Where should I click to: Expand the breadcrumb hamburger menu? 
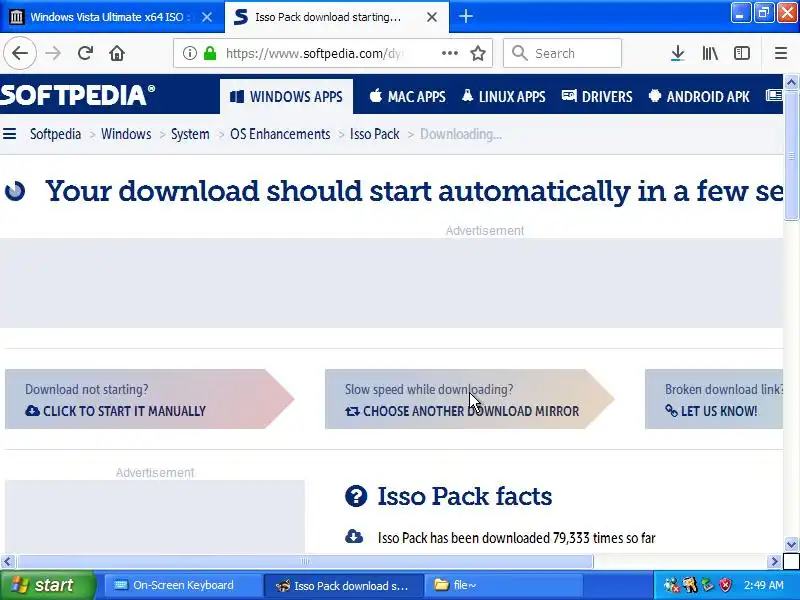point(10,134)
